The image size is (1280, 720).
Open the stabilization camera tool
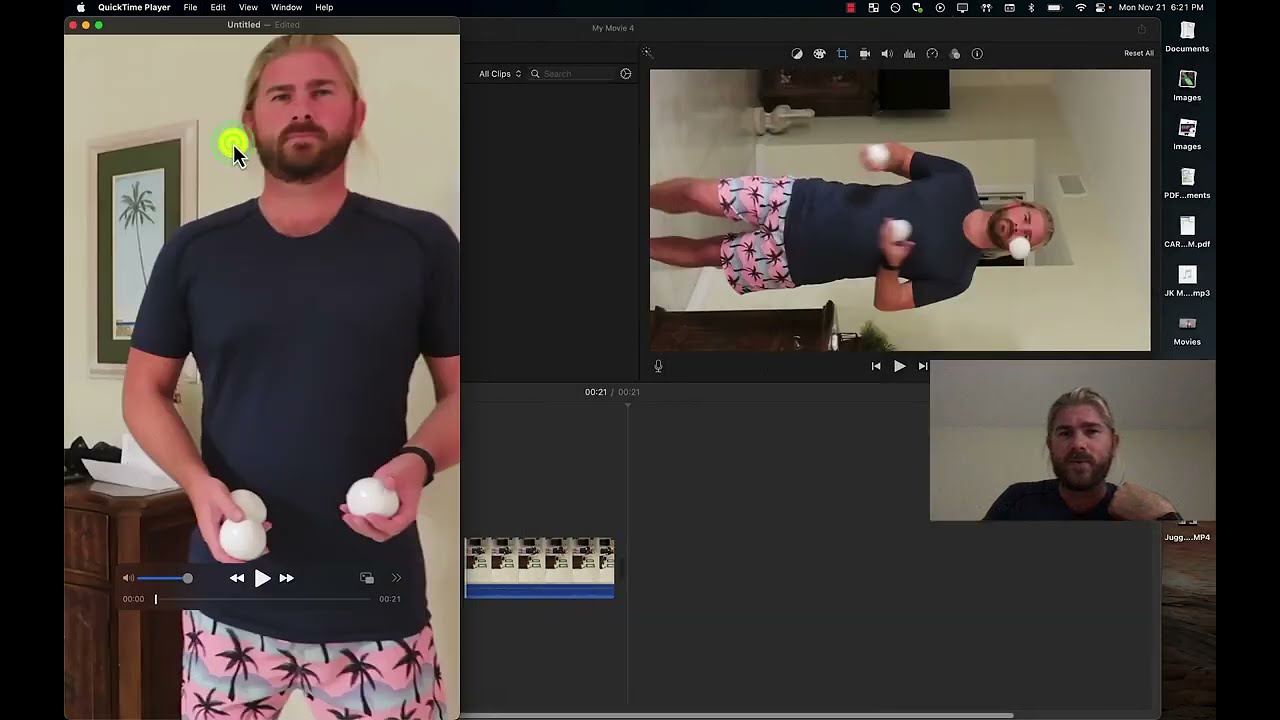[865, 54]
